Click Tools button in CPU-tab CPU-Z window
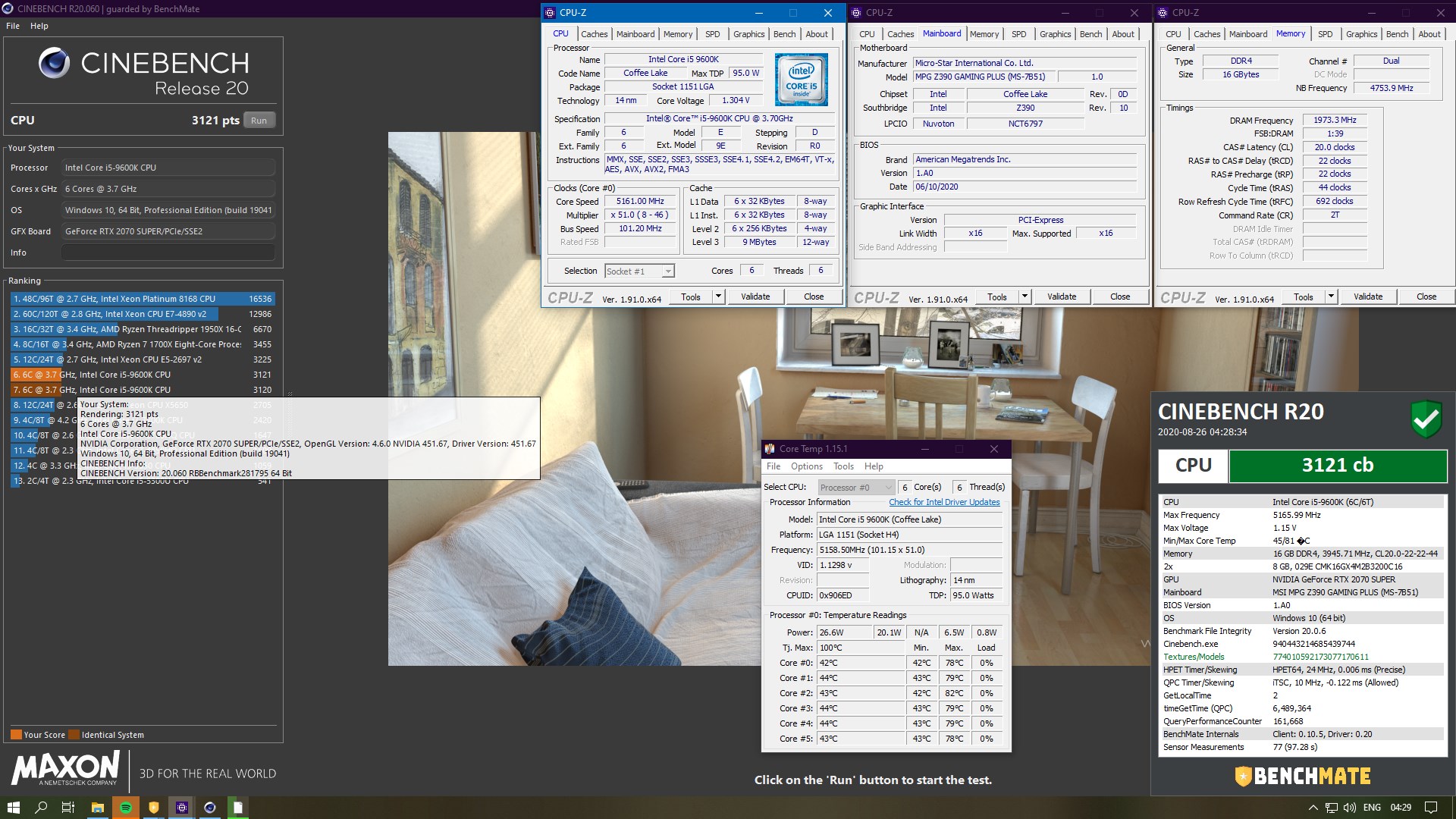Screen dimensions: 1456x819 [x=691, y=297]
